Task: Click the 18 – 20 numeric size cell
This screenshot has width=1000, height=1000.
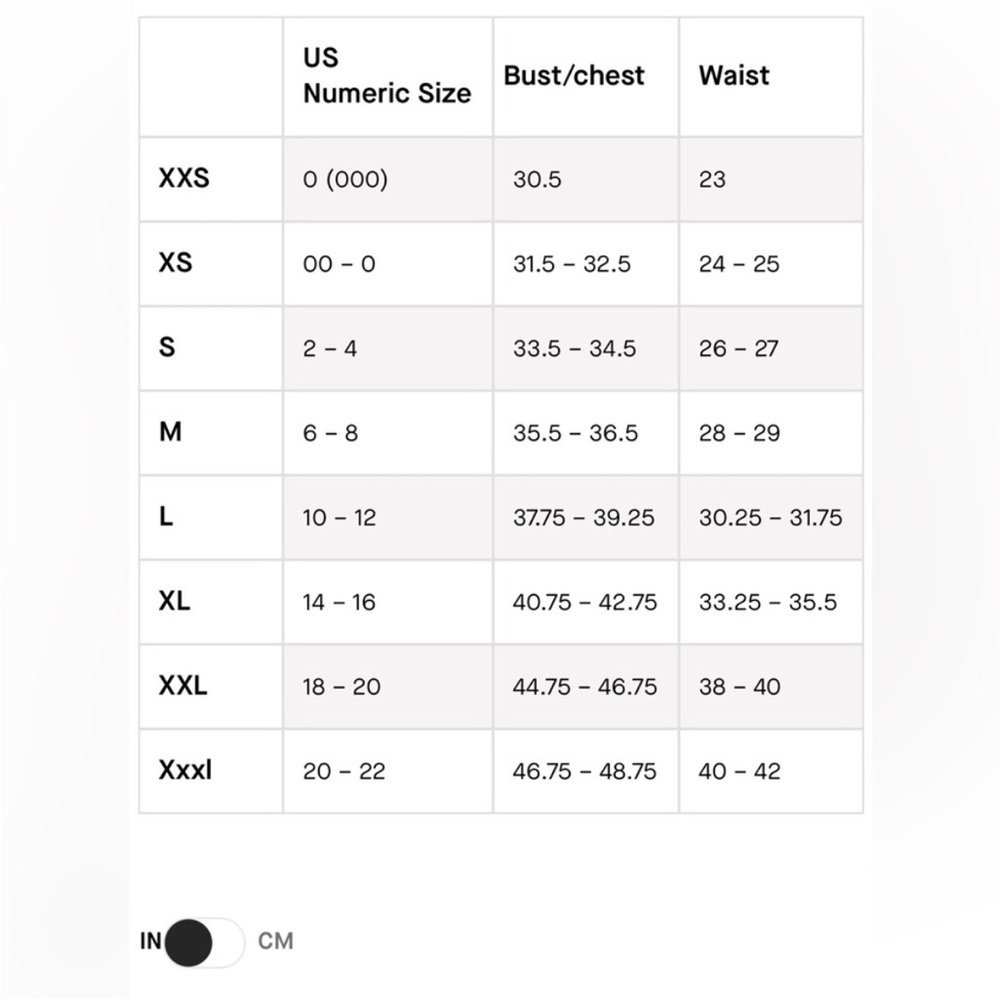Action: coord(341,687)
